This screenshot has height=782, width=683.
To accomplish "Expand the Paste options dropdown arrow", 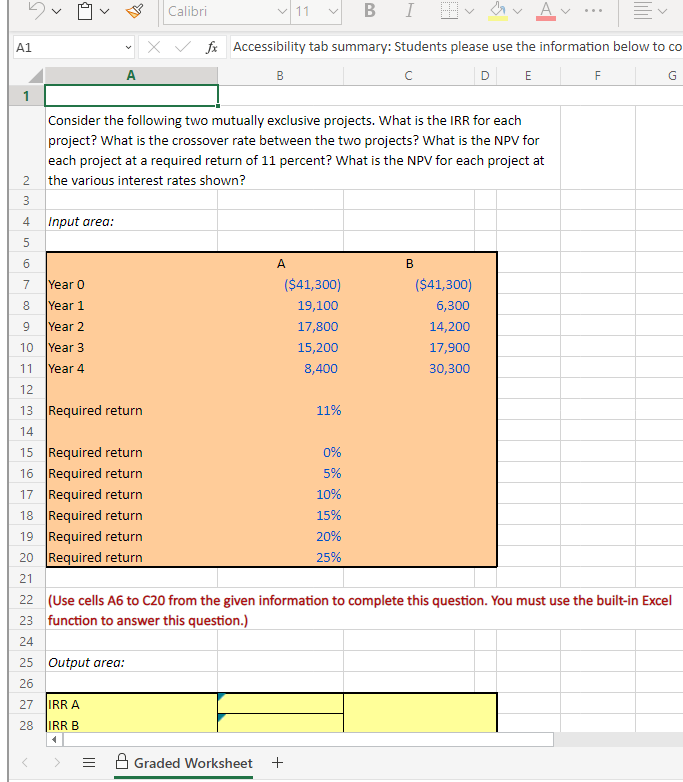I will coord(104,11).
